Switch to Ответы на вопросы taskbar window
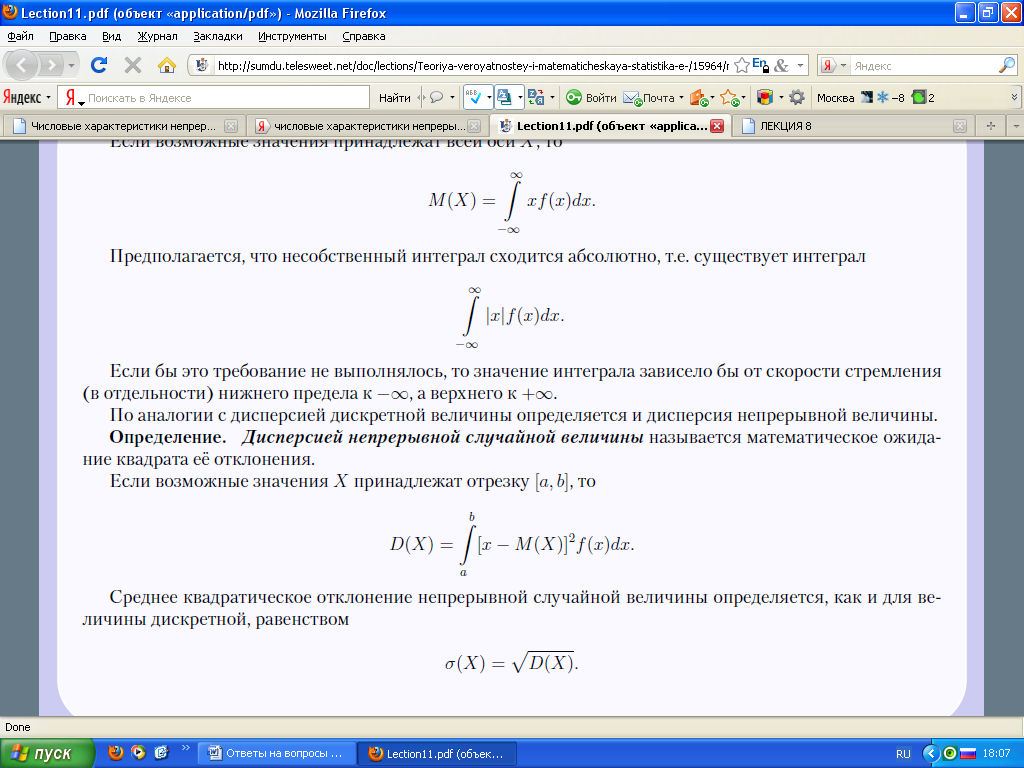The width and height of the screenshot is (1024, 768). pyautogui.click(x=276, y=754)
